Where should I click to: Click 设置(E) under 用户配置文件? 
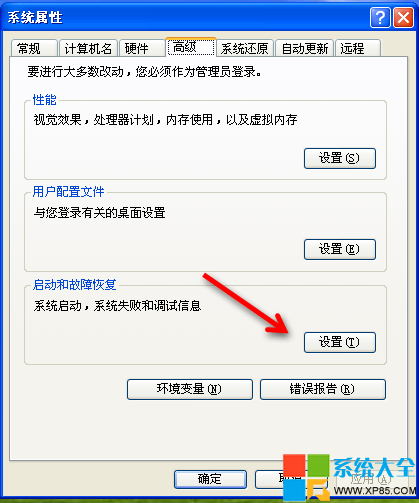(340, 249)
